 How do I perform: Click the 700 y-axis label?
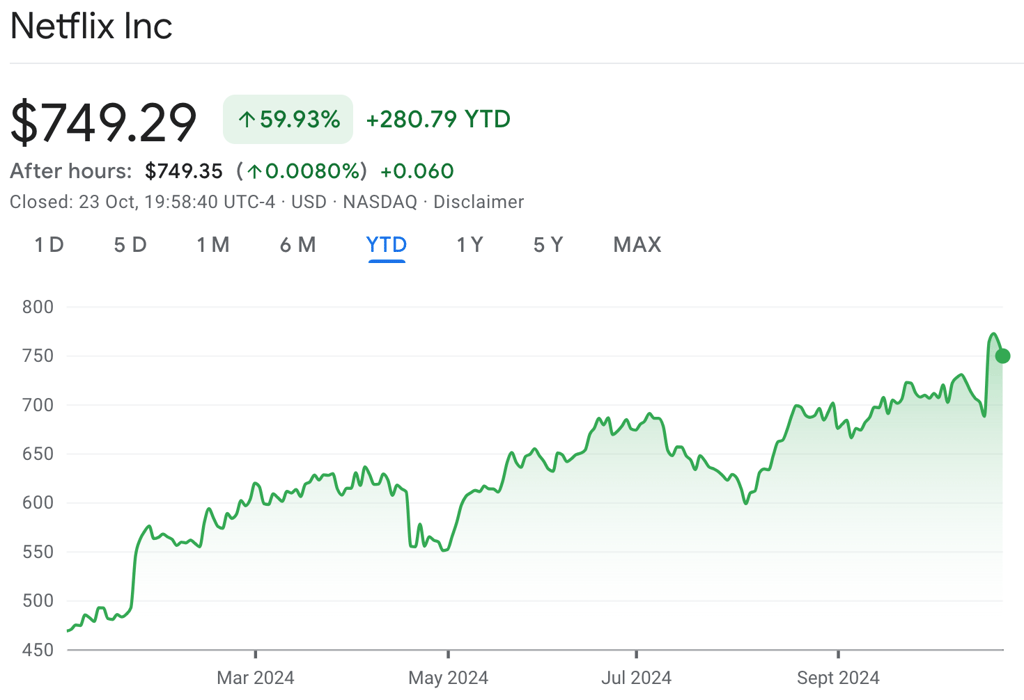38,405
